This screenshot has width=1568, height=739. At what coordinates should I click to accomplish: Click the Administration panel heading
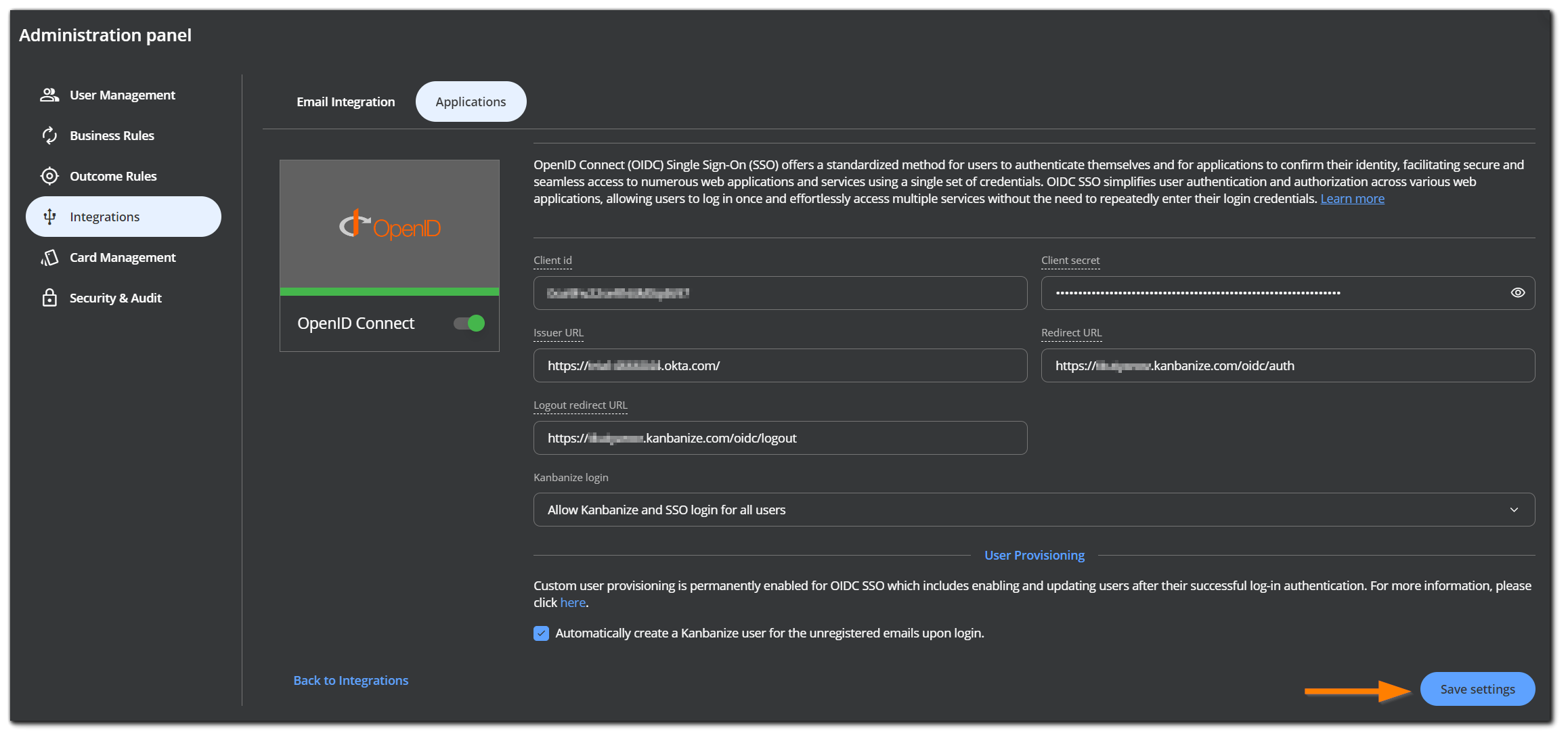105,35
